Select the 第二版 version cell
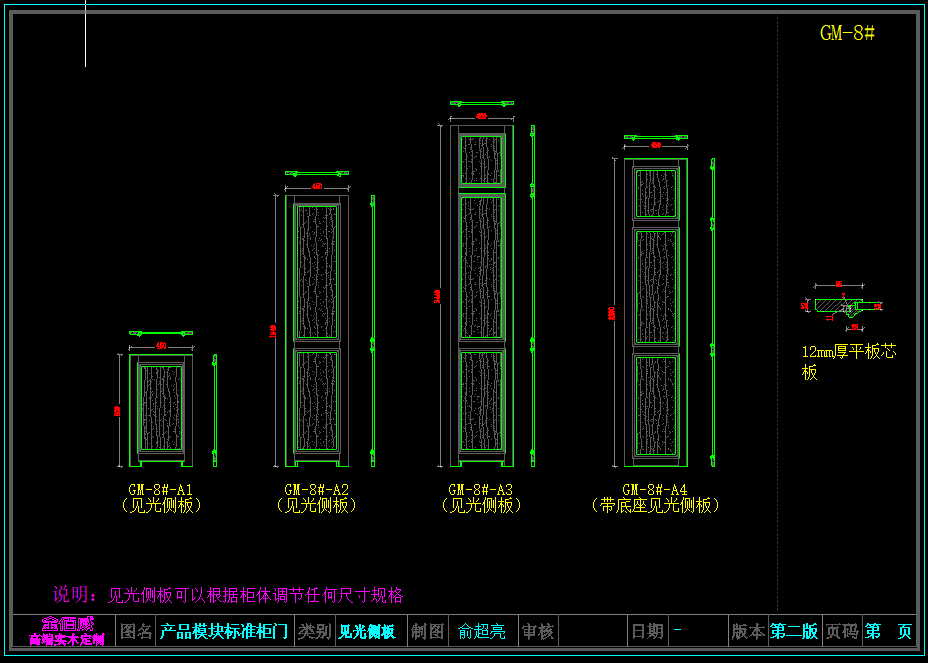Viewport: 928px width, 663px height. click(794, 631)
